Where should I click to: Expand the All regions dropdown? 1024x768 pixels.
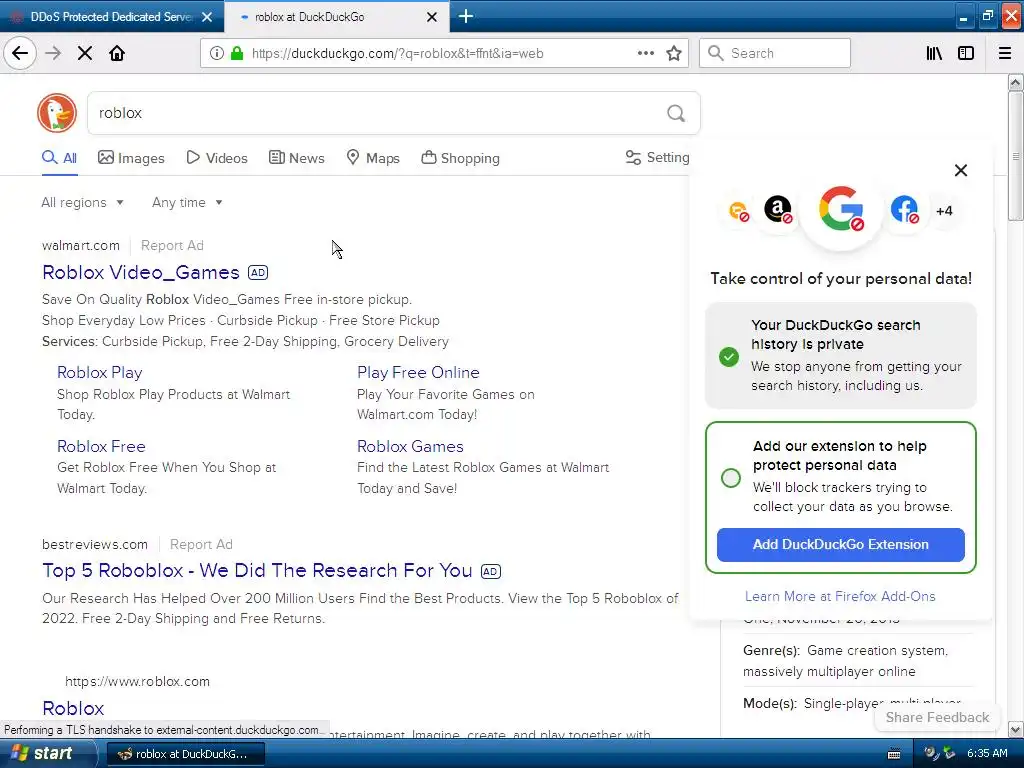(x=82, y=202)
